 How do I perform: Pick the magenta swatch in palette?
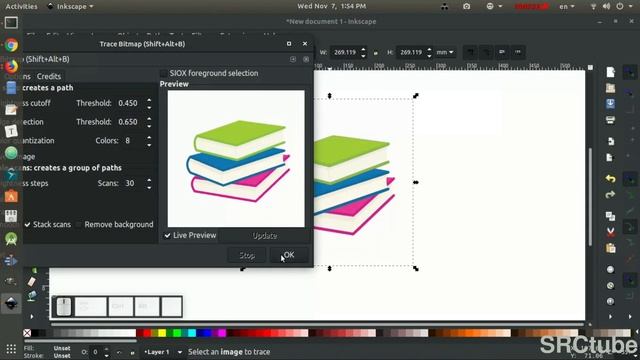pos(222,333)
